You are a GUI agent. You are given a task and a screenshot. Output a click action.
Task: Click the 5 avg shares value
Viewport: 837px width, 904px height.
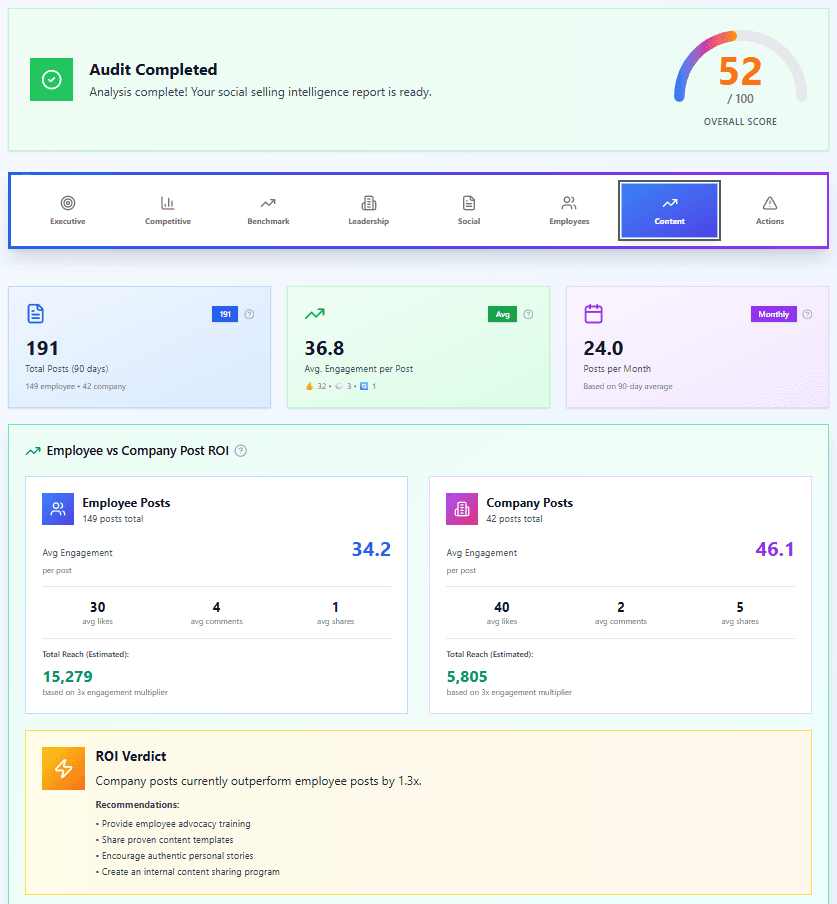click(740, 607)
